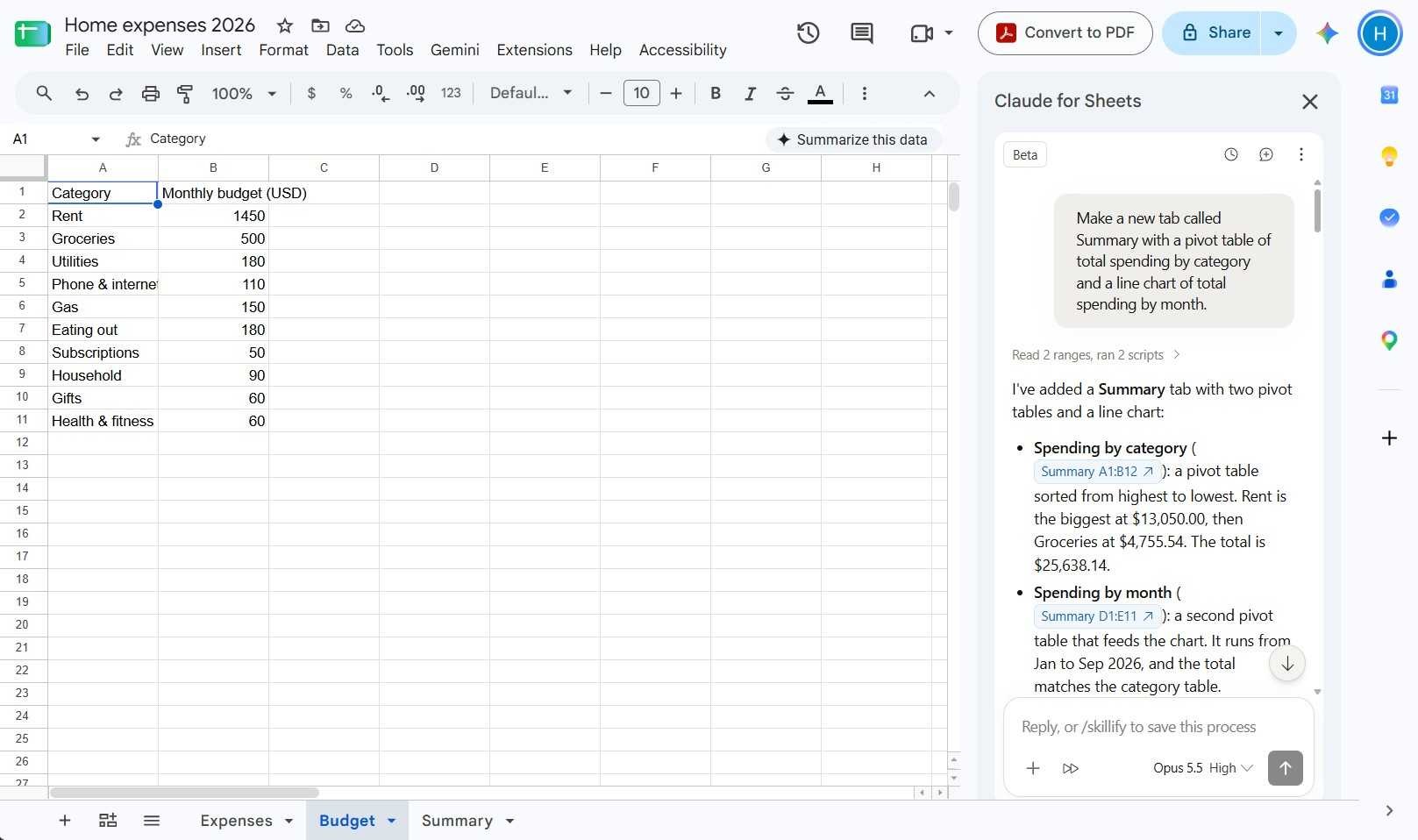
Task: Follow the Summary A1:B12 link
Action: point(1097,472)
